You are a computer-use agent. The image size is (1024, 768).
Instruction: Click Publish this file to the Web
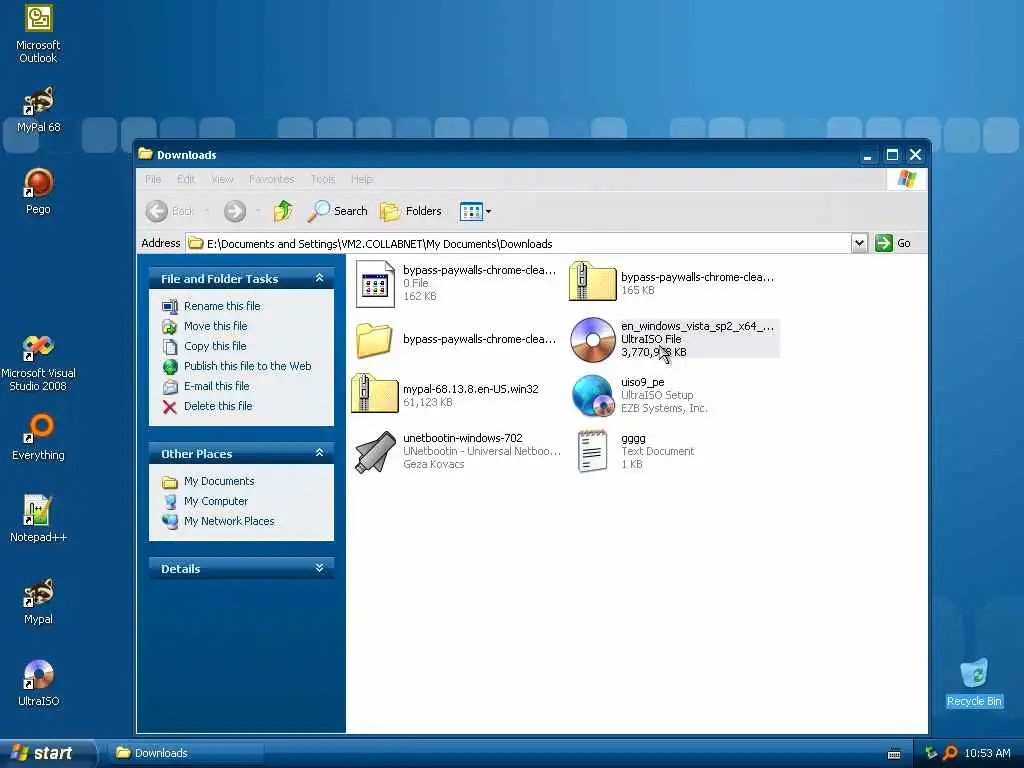[x=237, y=366]
